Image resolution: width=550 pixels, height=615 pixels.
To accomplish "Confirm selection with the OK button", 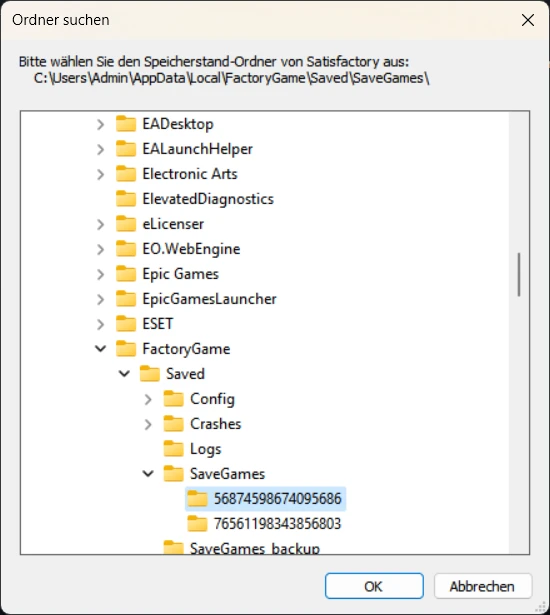I will (x=374, y=586).
